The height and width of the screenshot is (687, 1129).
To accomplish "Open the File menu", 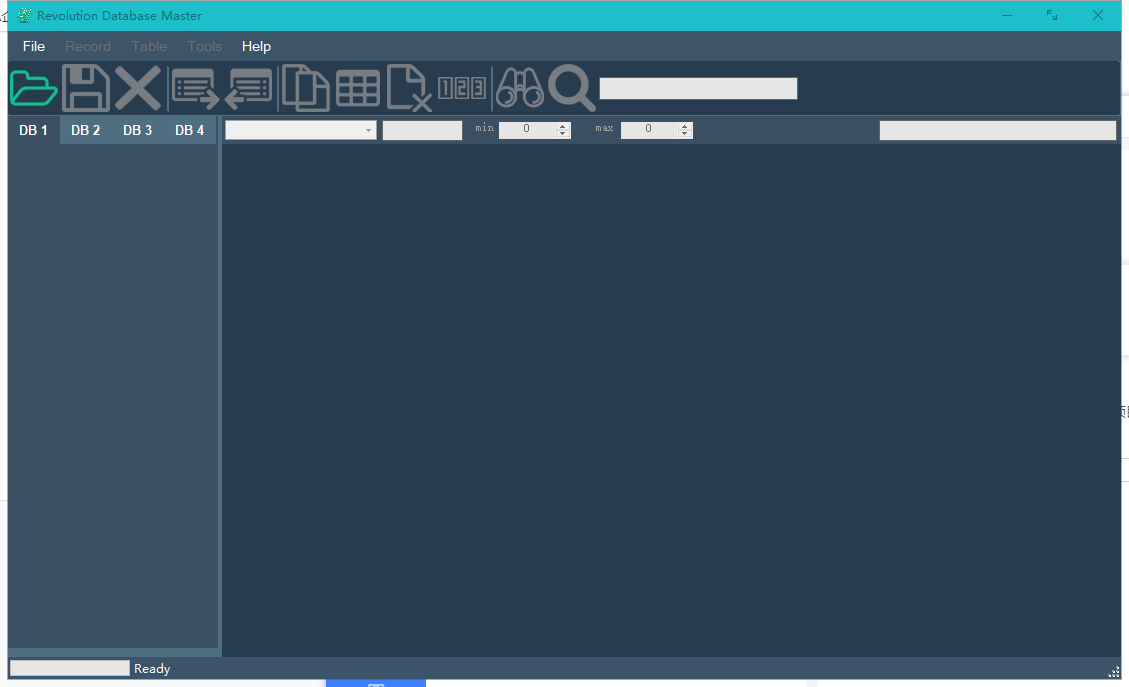I will tap(34, 46).
